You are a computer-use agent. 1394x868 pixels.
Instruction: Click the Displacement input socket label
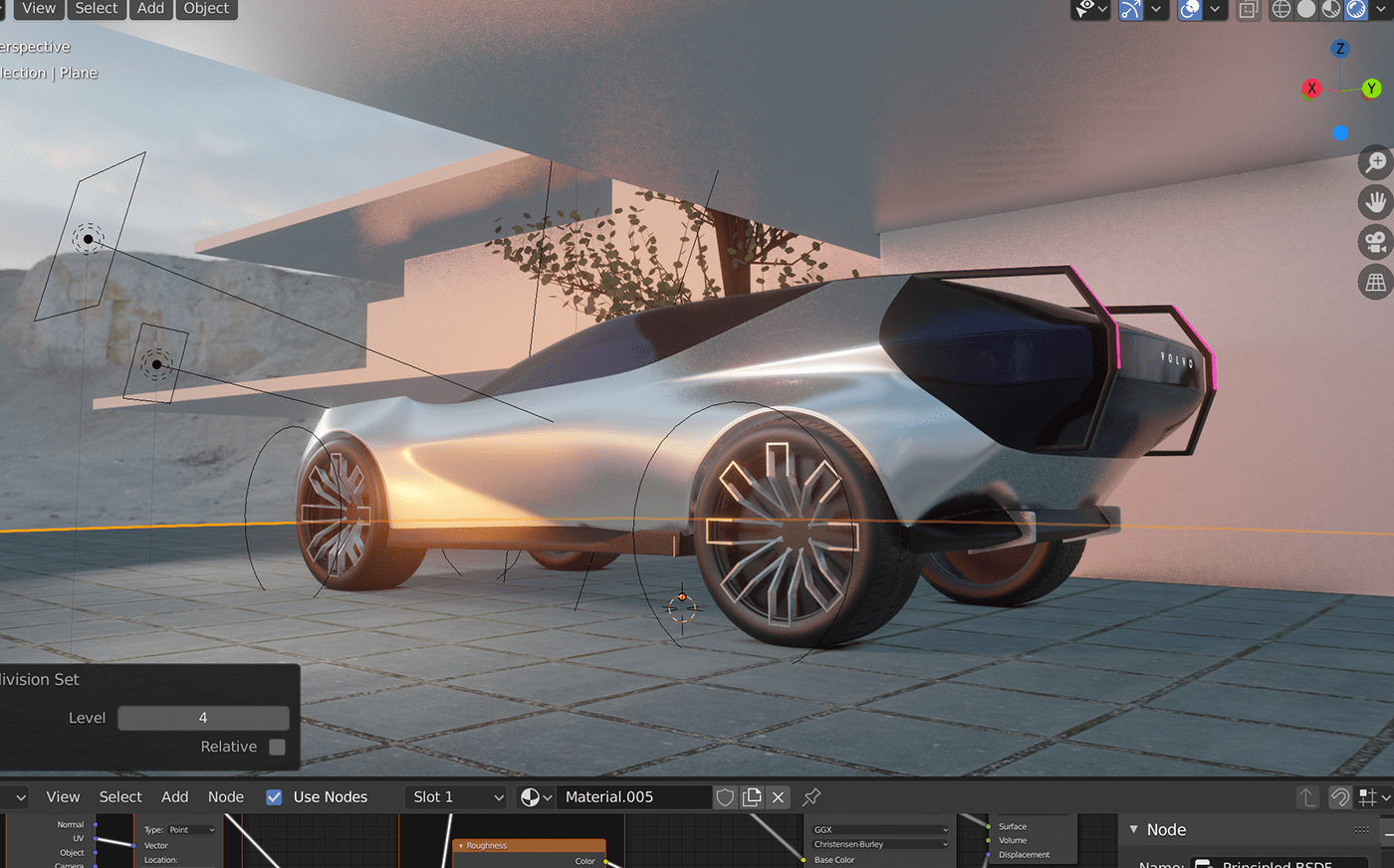pyautogui.click(x=1025, y=854)
